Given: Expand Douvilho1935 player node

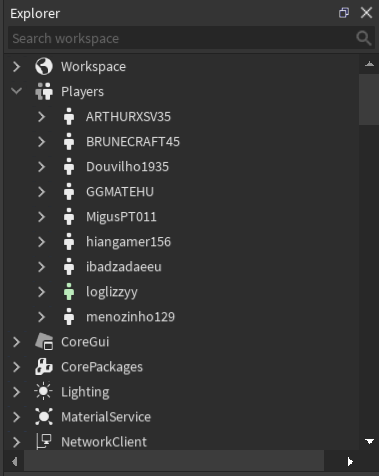Looking at the screenshot, I should pos(41,167).
